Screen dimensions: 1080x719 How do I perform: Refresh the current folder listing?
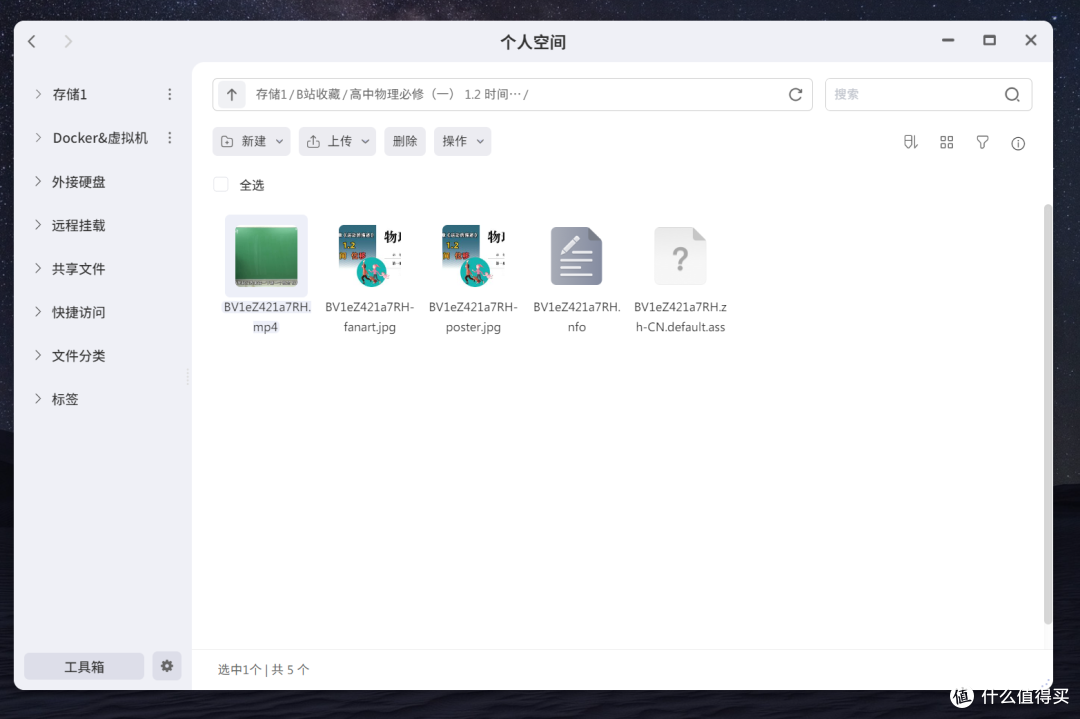796,94
